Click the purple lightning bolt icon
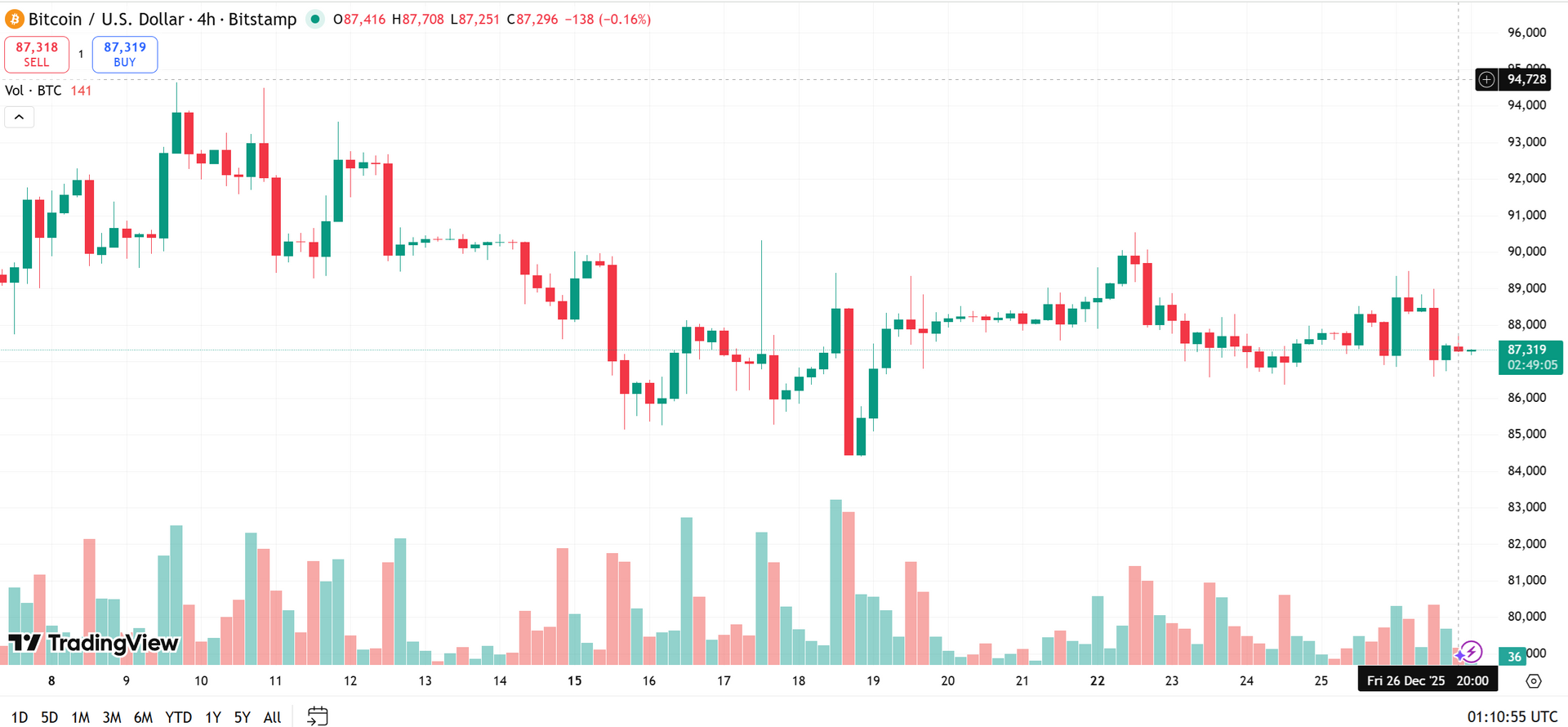The height and width of the screenshot is (727, 1568). click(1471, 652)
